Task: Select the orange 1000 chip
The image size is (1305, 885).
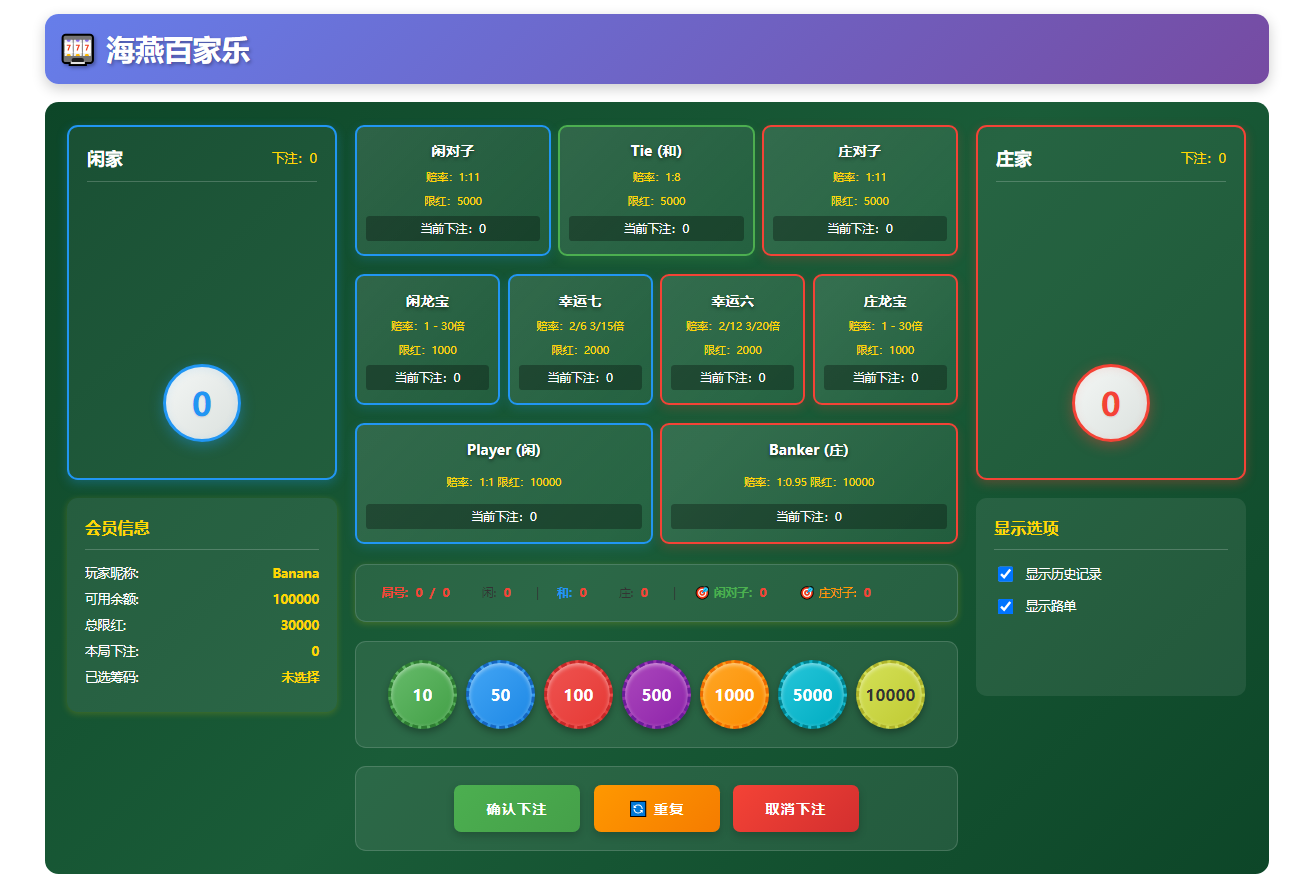Action: (734, 694)
